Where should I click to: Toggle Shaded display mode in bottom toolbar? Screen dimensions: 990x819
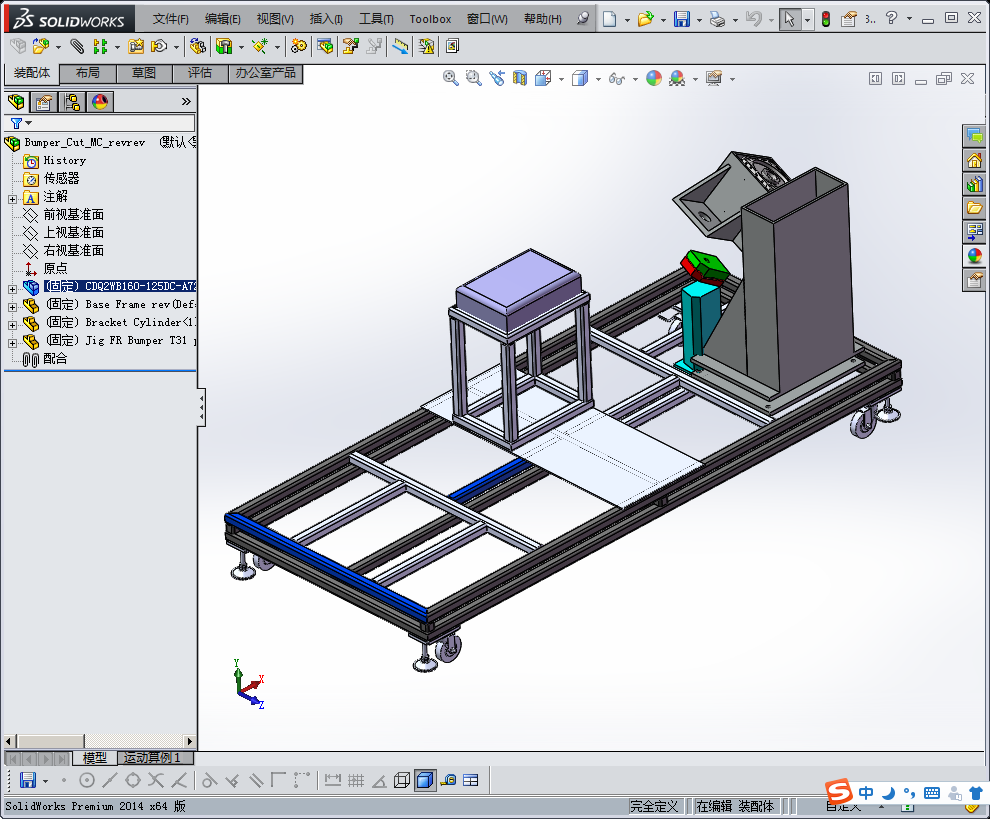[425, 780]
